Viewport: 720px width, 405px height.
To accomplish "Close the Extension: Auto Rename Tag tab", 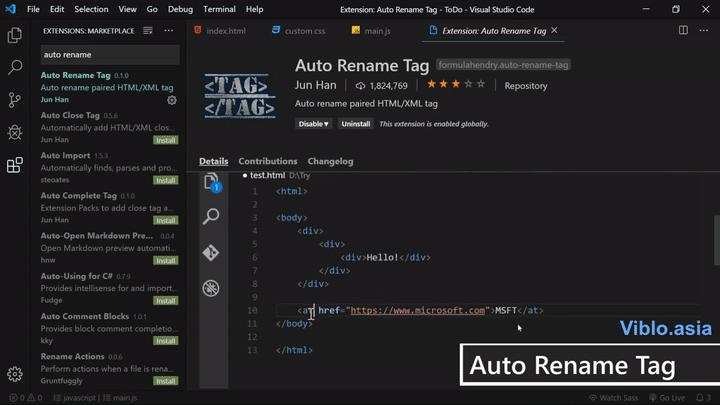I will (555, 31).
